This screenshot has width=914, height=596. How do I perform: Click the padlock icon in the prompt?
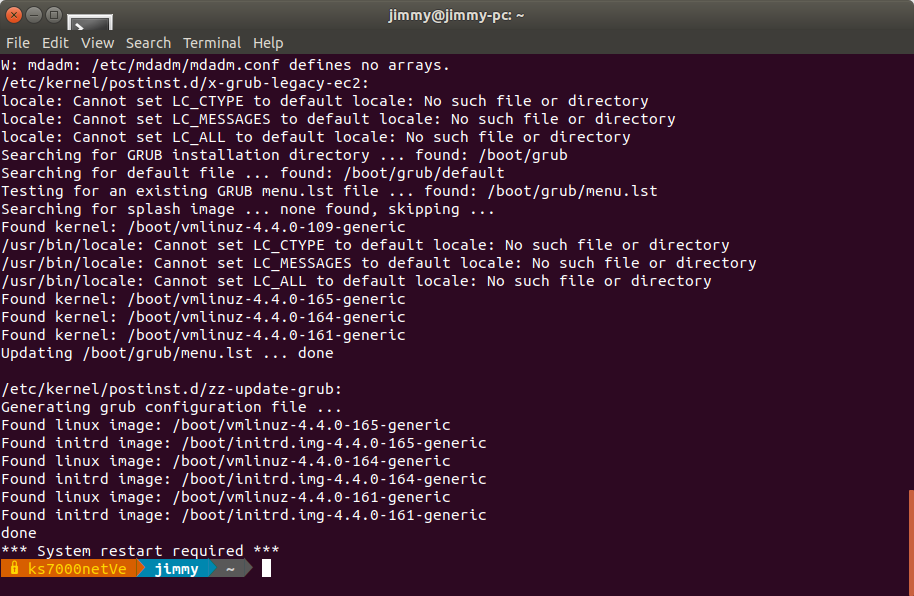tap(14, 568)
